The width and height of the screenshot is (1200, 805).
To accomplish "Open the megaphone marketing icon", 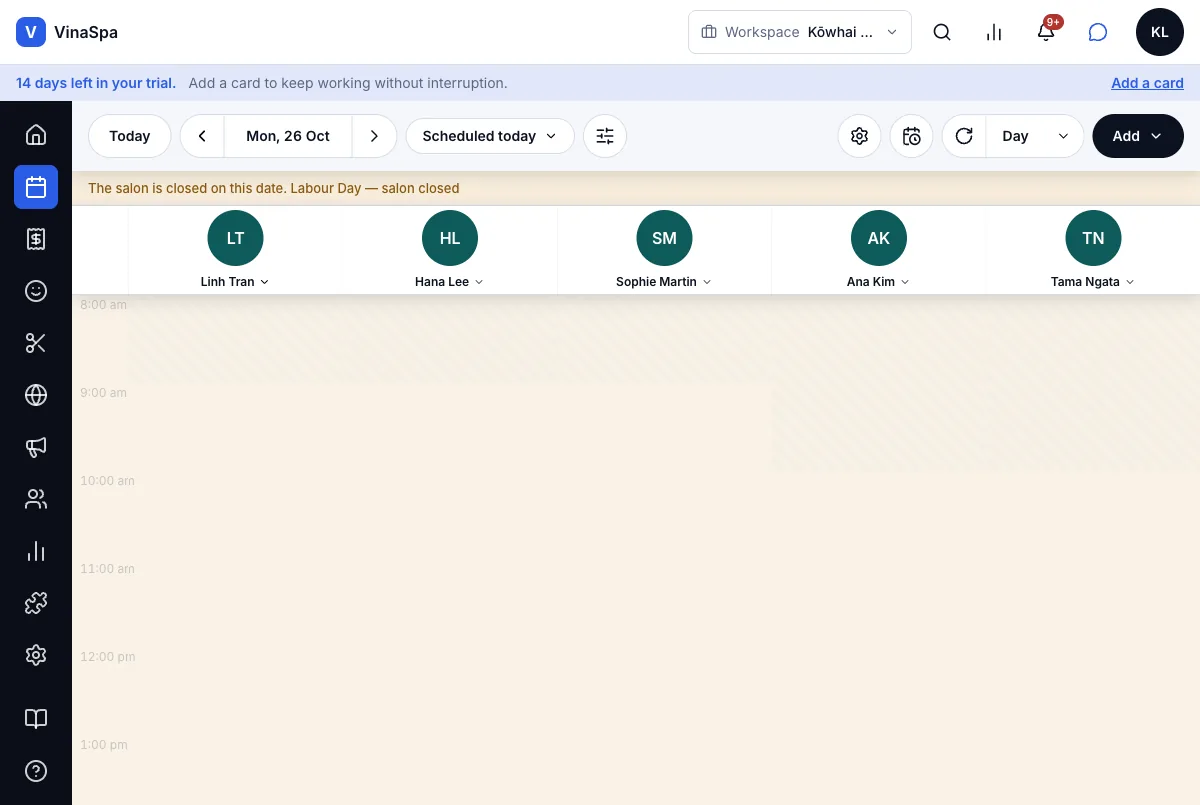I will click(36, 447).
